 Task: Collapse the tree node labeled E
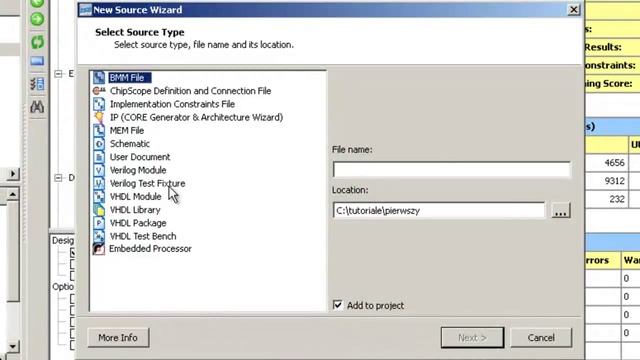pyautogui.click(x=58, y=73)
